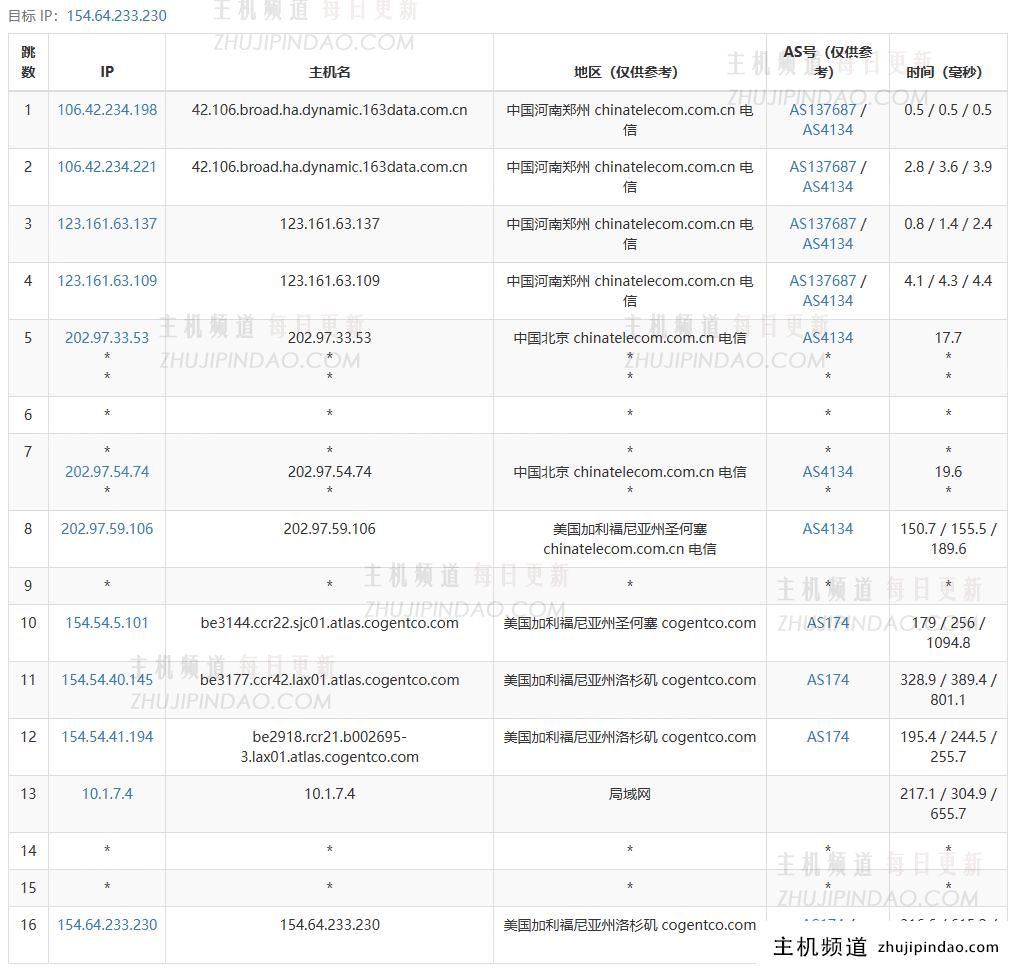This screenshot has width=1016, height=971.
Task: Click the 主机名 column header
Action: 329,72
